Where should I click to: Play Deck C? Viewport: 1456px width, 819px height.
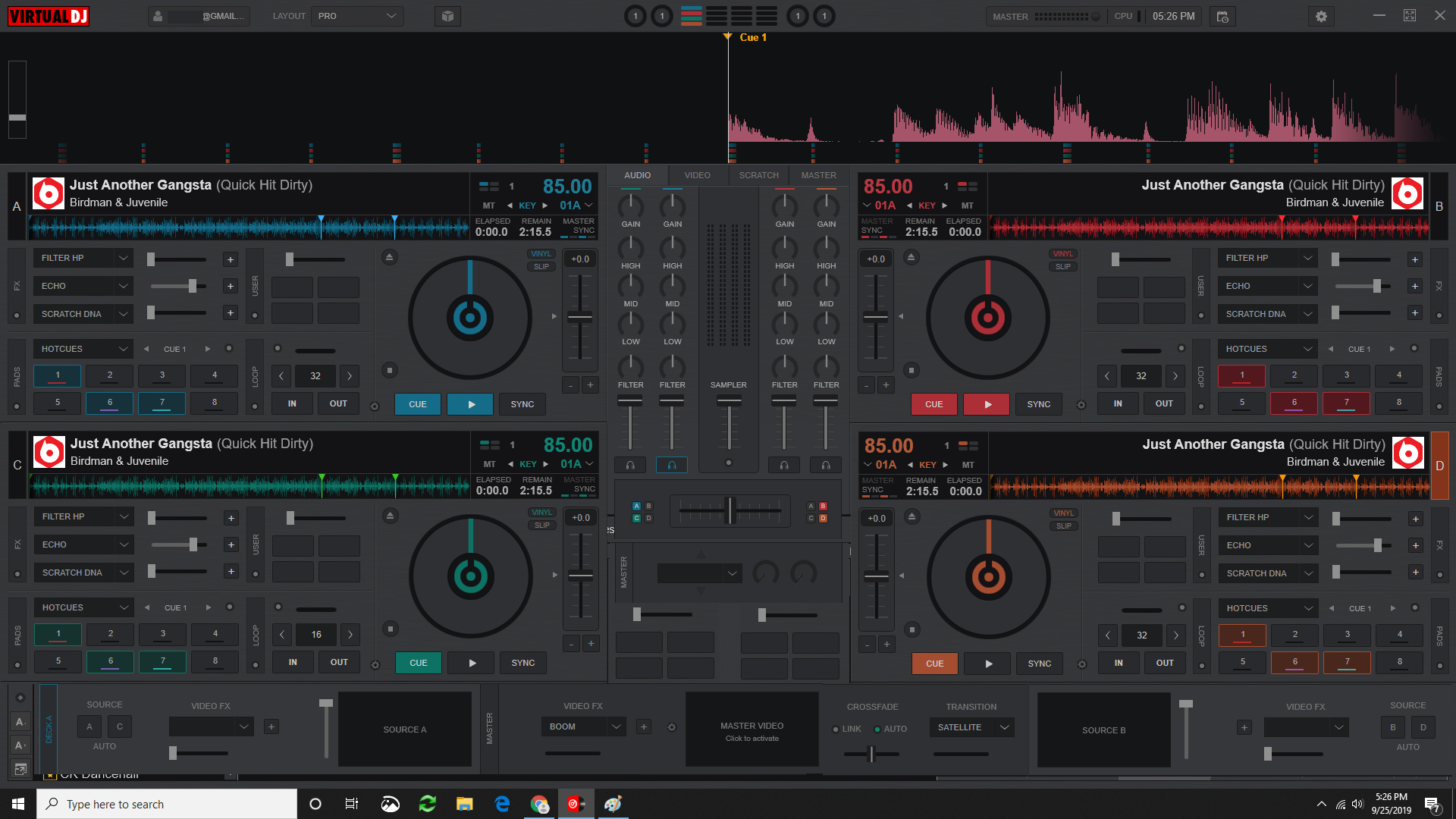[x=472, y=663]
